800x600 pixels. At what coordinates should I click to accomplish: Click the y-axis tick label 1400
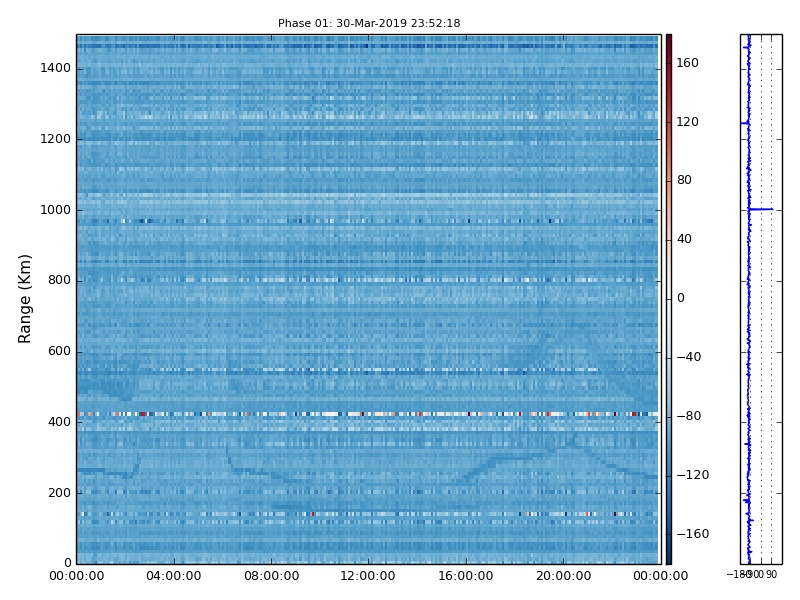tap(56, 68)
